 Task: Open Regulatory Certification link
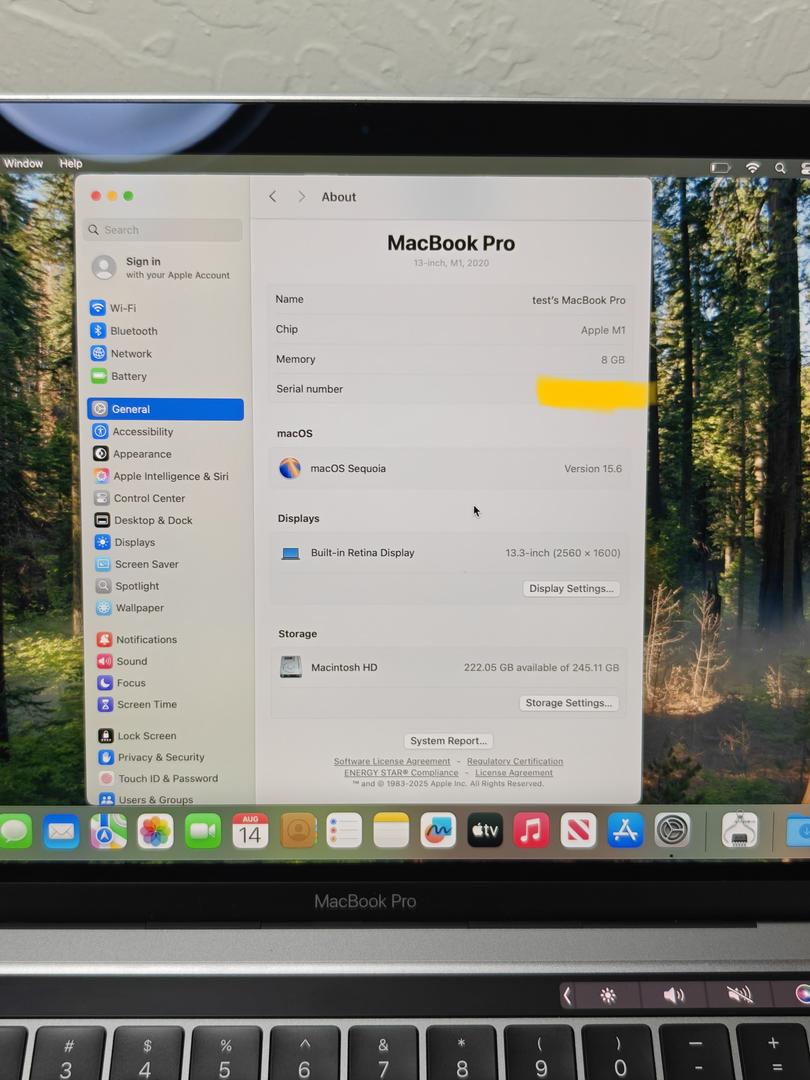[515, 761]
